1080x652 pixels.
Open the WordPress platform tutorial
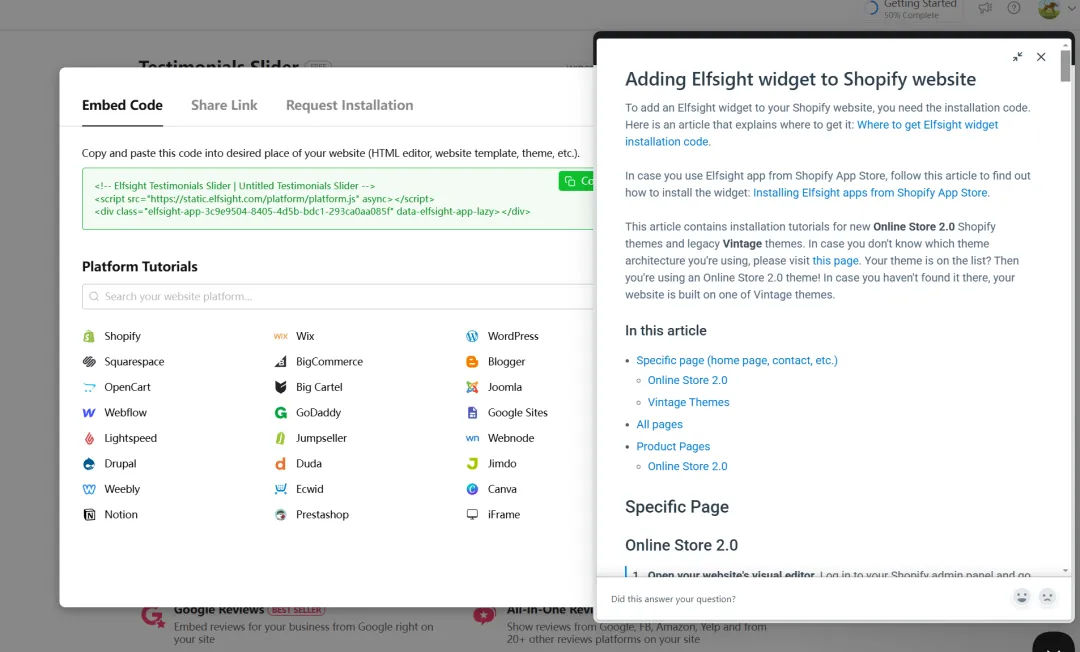[x=512, y=336]
